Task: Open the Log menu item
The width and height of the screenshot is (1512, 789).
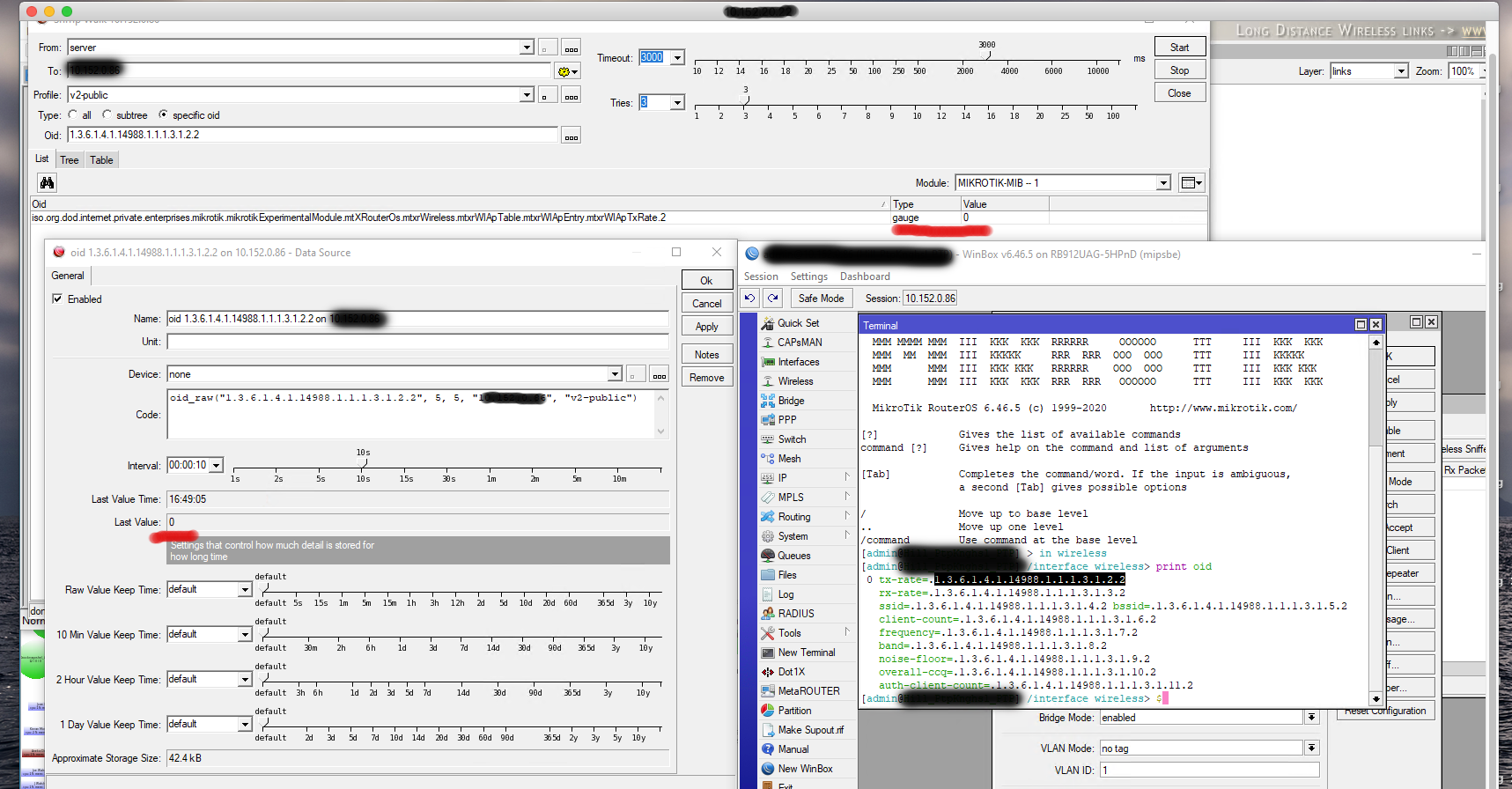Action: (x=786, y=594)
